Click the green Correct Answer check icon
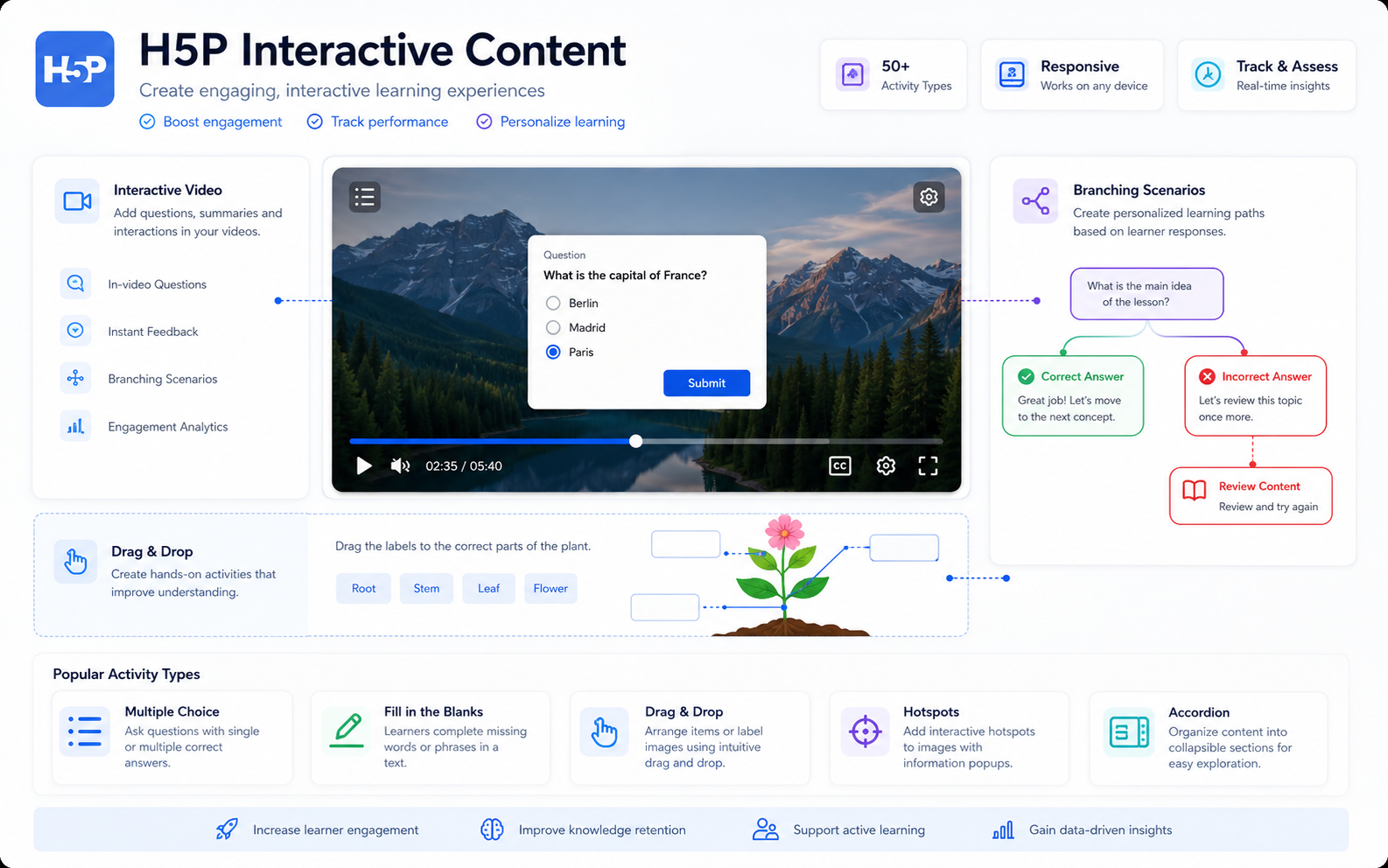This screenshot has width=1388, height=868. [x=1027, y=376]
